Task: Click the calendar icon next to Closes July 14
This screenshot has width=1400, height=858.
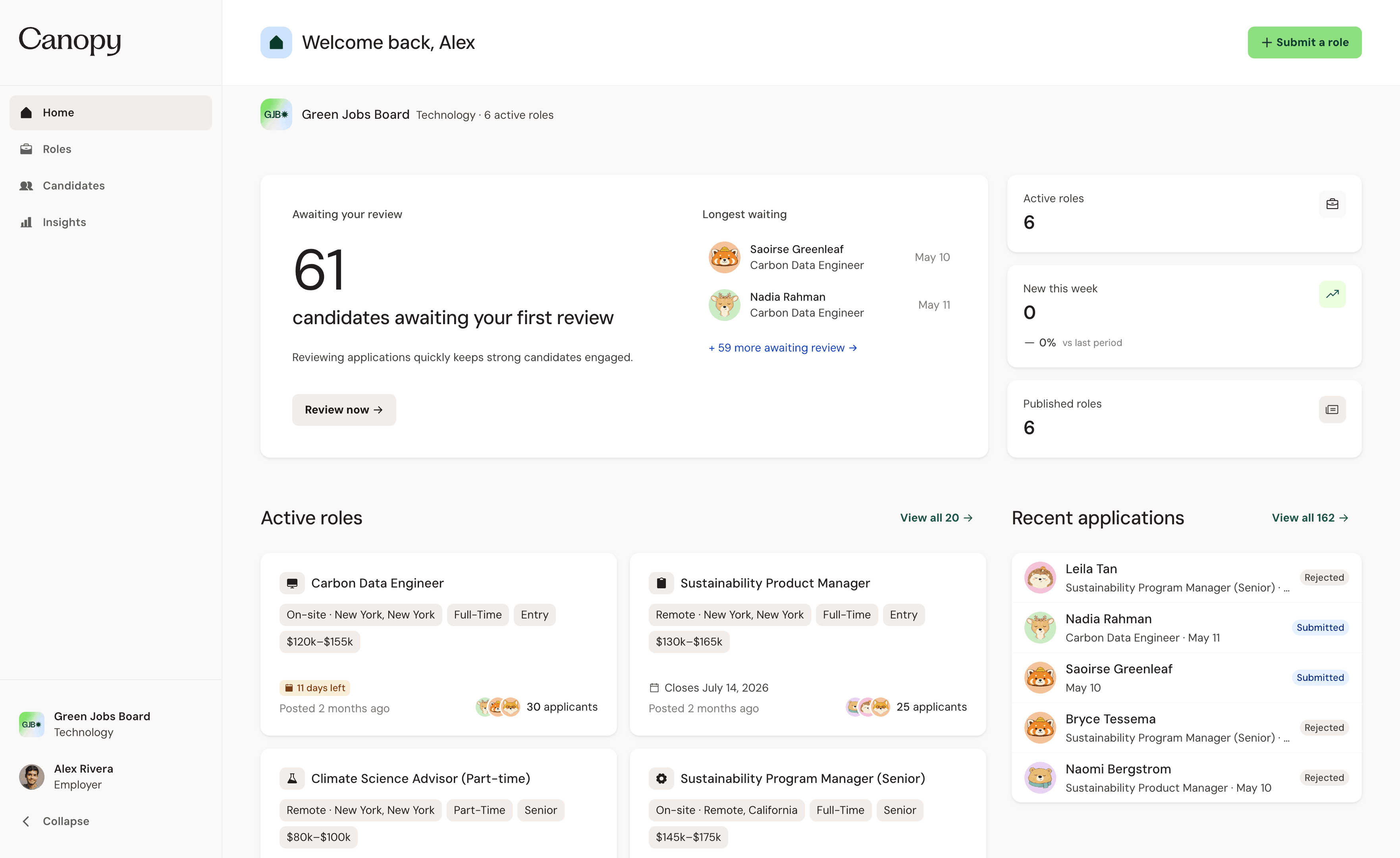Action: pos(654,688)
